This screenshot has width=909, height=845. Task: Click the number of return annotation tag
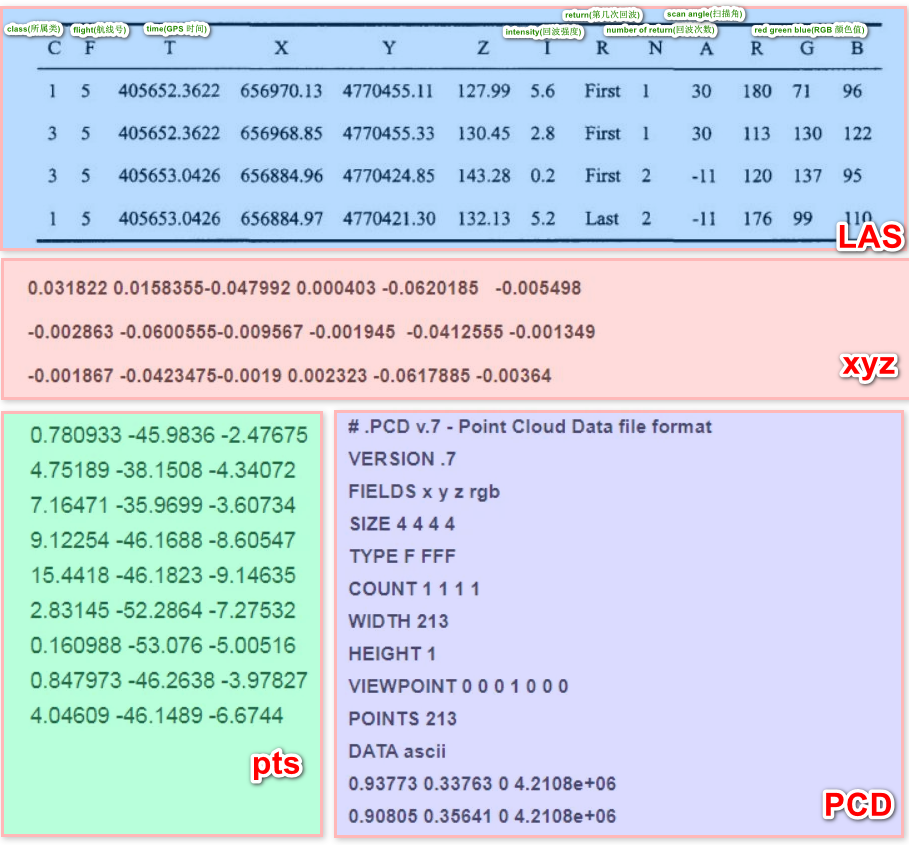point(659,31)
